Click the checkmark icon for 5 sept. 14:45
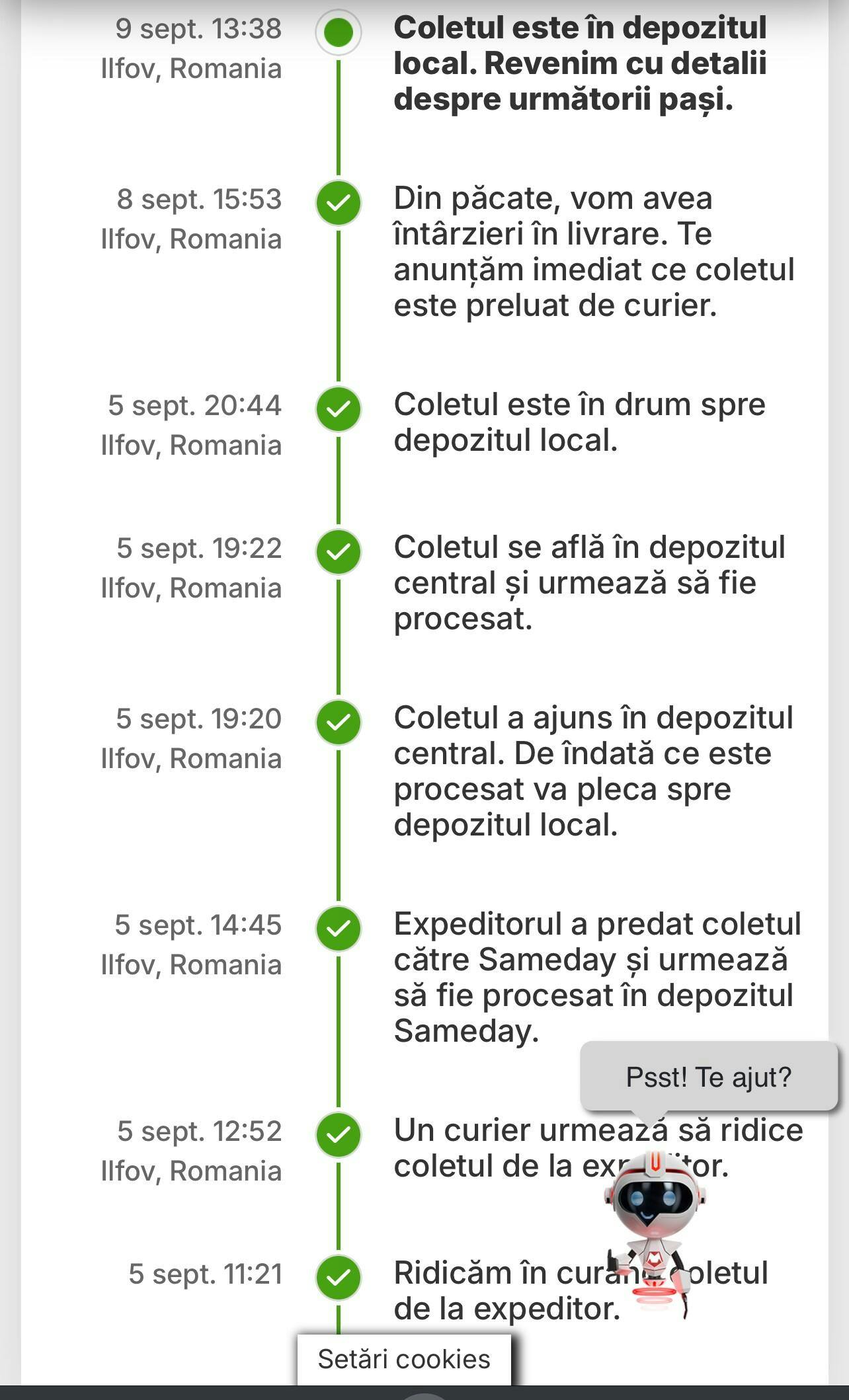The height and width of the screenshot is (1400, 849). pyautogui.click(x=339, y=928)
